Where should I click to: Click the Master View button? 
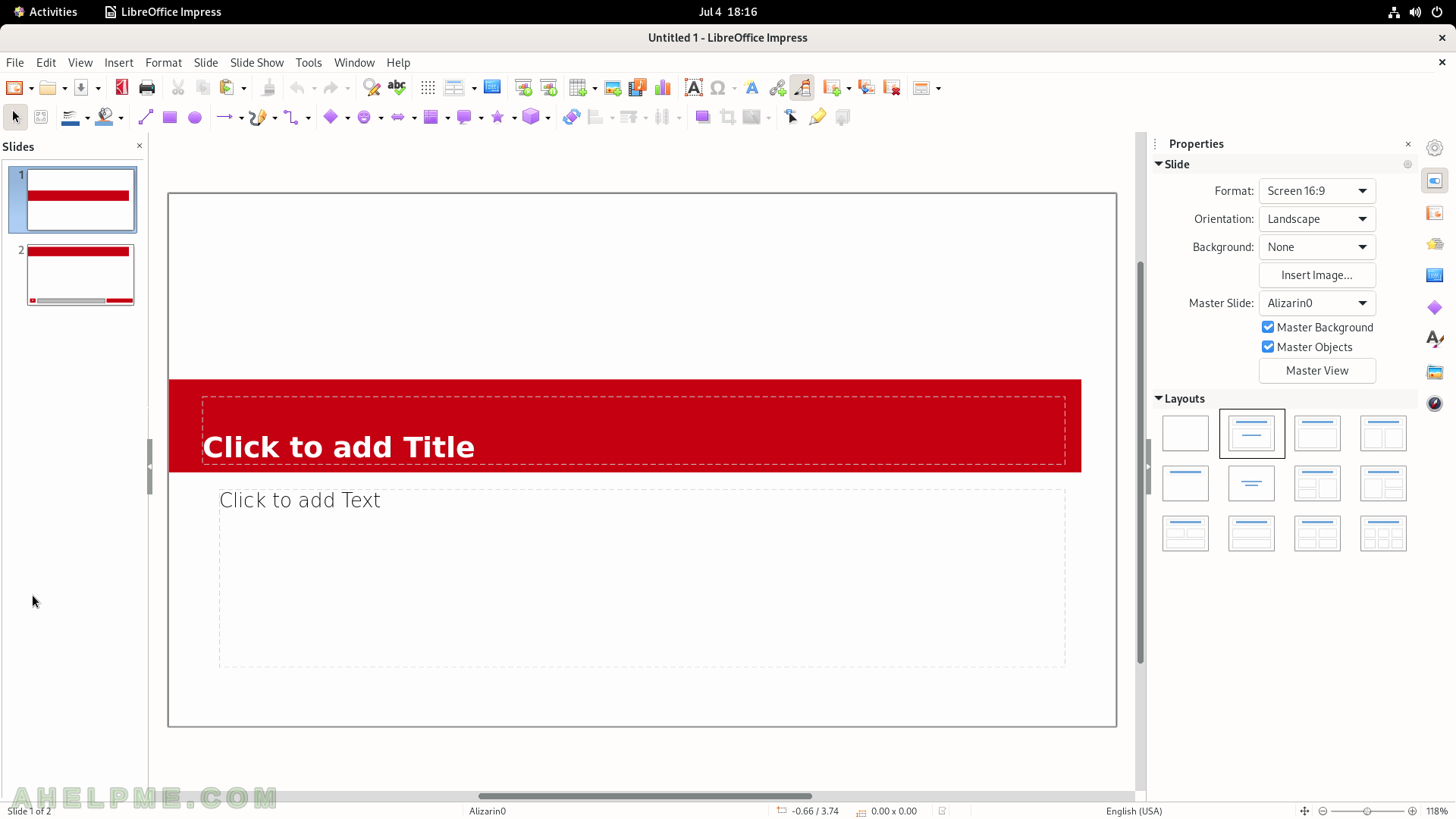pyautogui.click(x=1317, y=371)
